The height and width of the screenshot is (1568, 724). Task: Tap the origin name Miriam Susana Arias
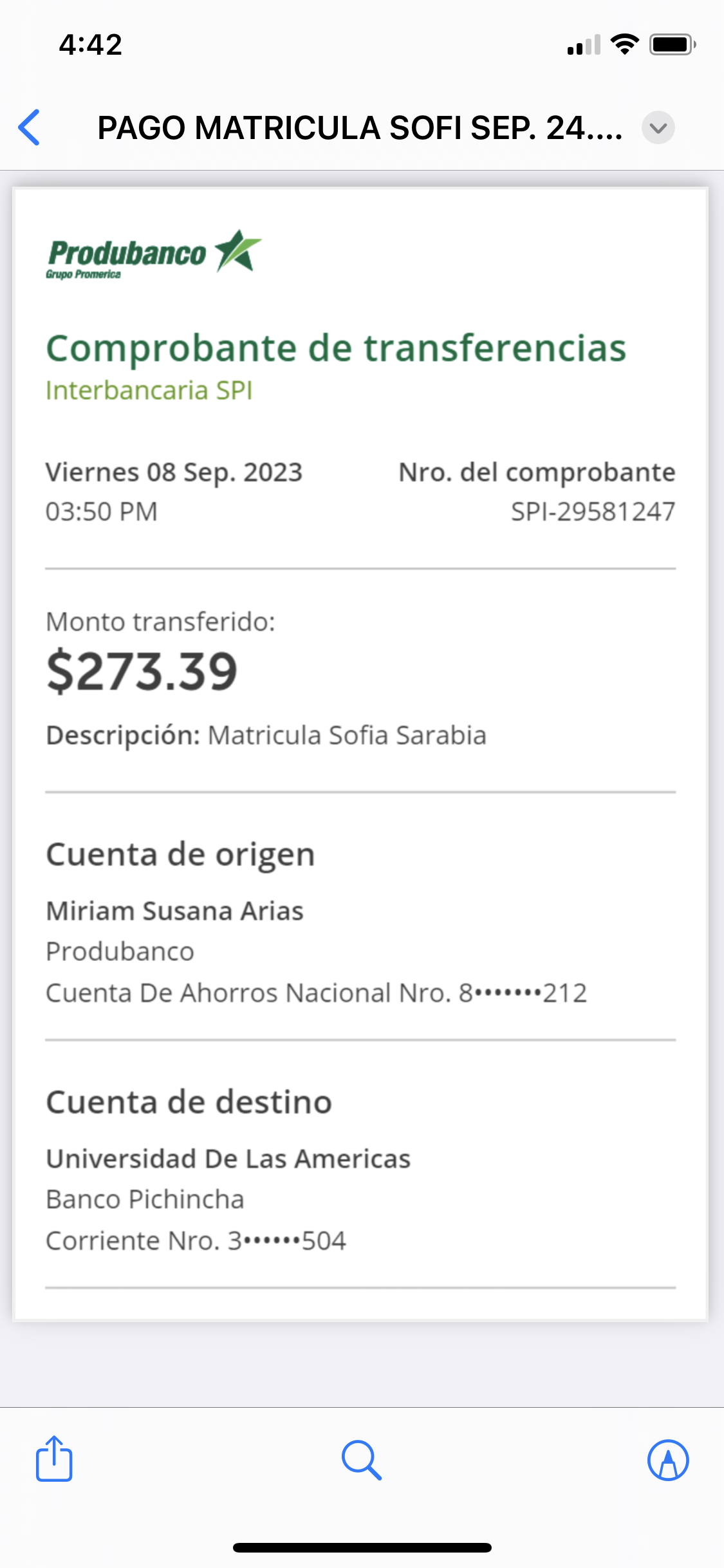coord(174,911)
